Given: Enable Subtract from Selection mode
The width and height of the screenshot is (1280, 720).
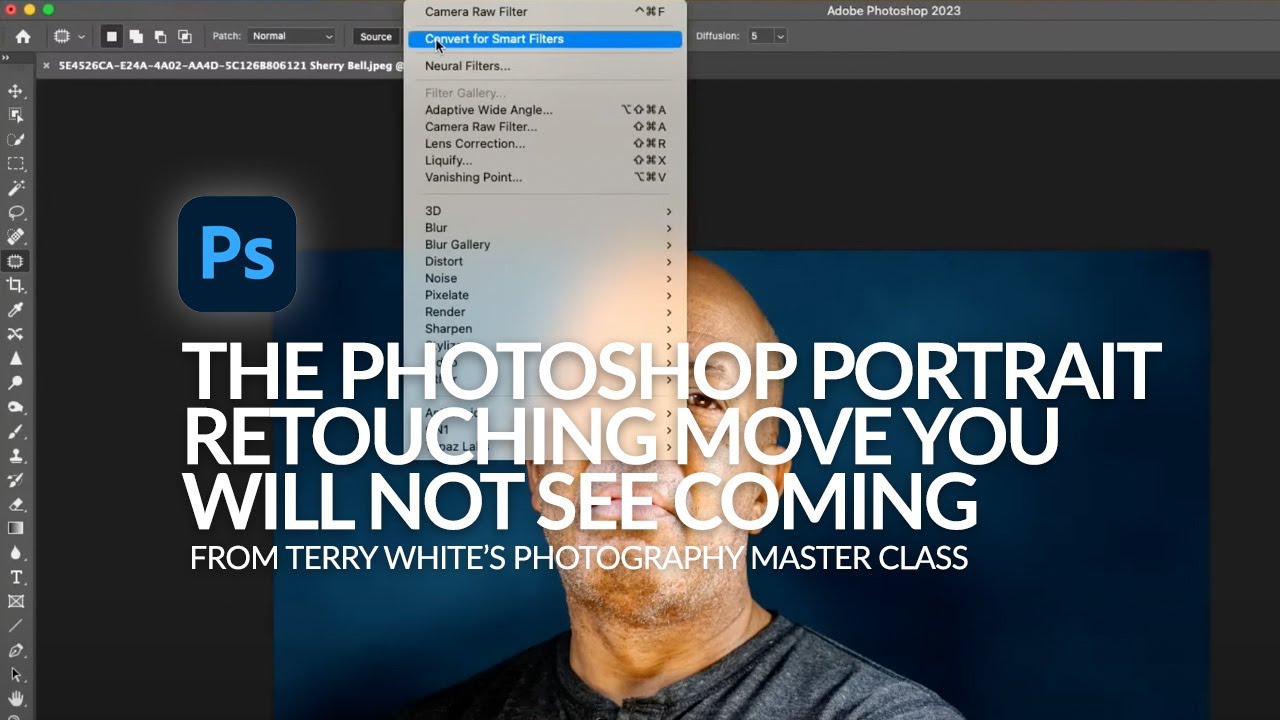Looking at the screenshot, I should (x=160, y=36).
